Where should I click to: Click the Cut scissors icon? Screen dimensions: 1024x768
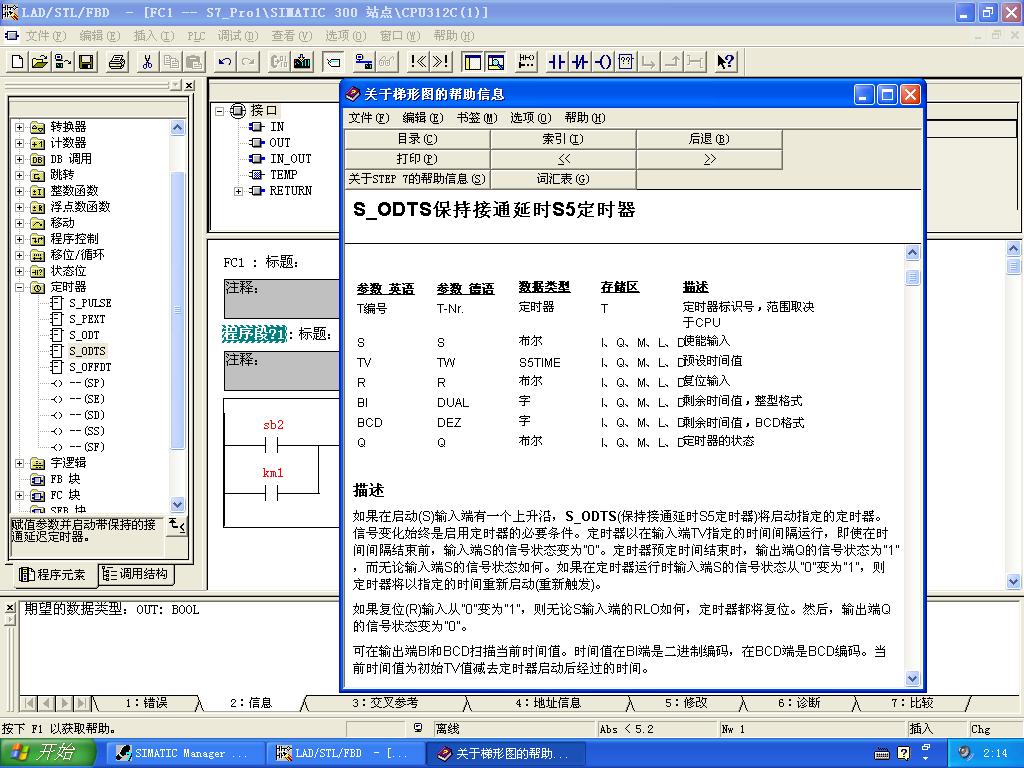(148, 62)
